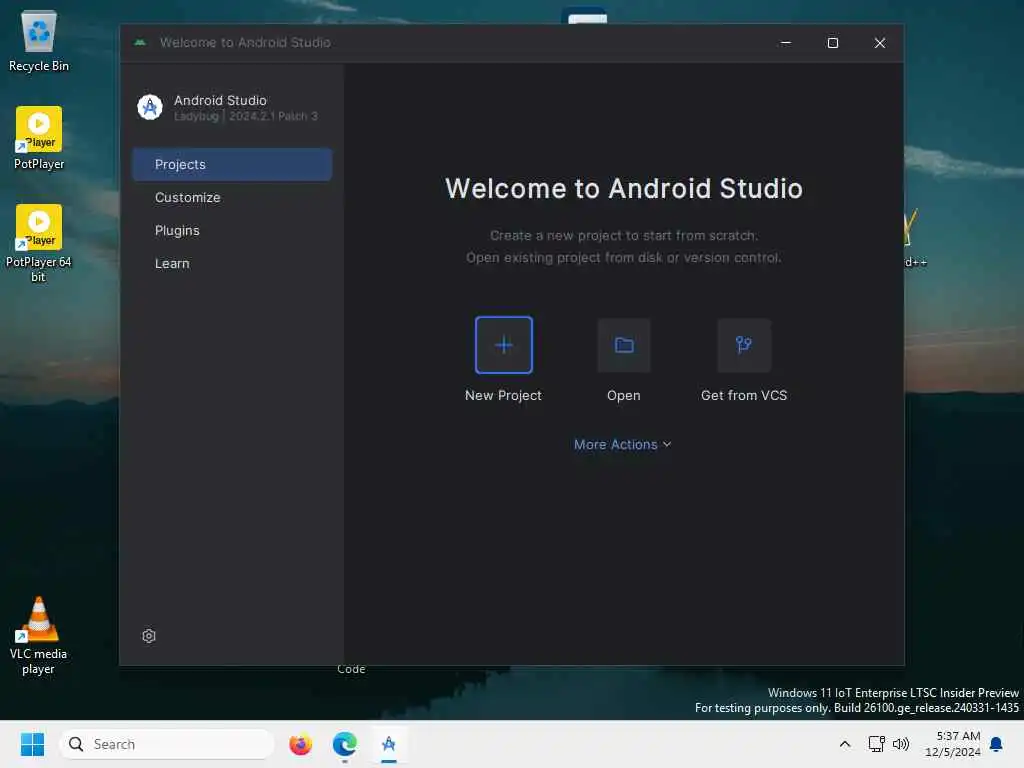Launch Firefox from the taskbar
Viewport: 1024px width, 768px height.
pyautogui.click(x=300, y=744)
